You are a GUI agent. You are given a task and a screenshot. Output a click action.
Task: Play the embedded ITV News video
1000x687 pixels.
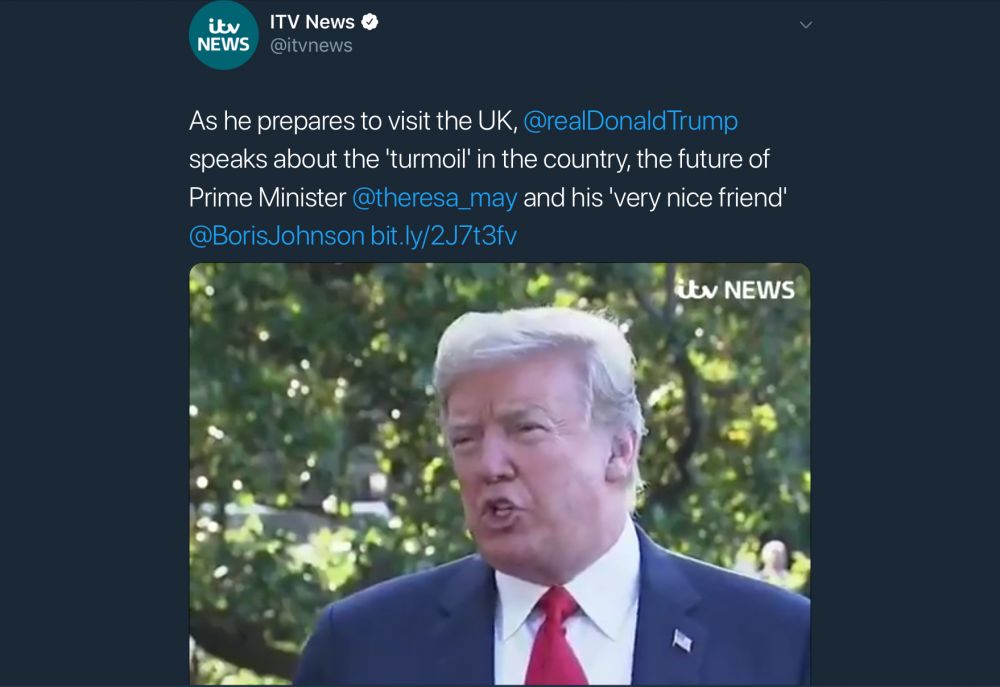pyautogui.click(x=499, y=474)
